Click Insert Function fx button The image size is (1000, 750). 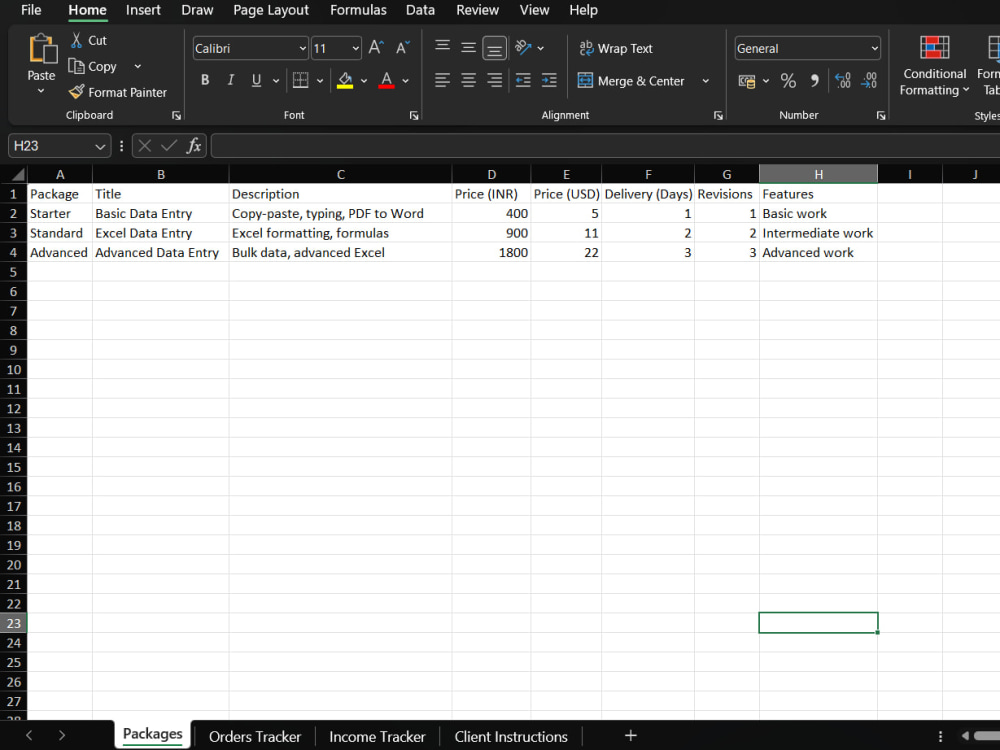click(194, 146)
